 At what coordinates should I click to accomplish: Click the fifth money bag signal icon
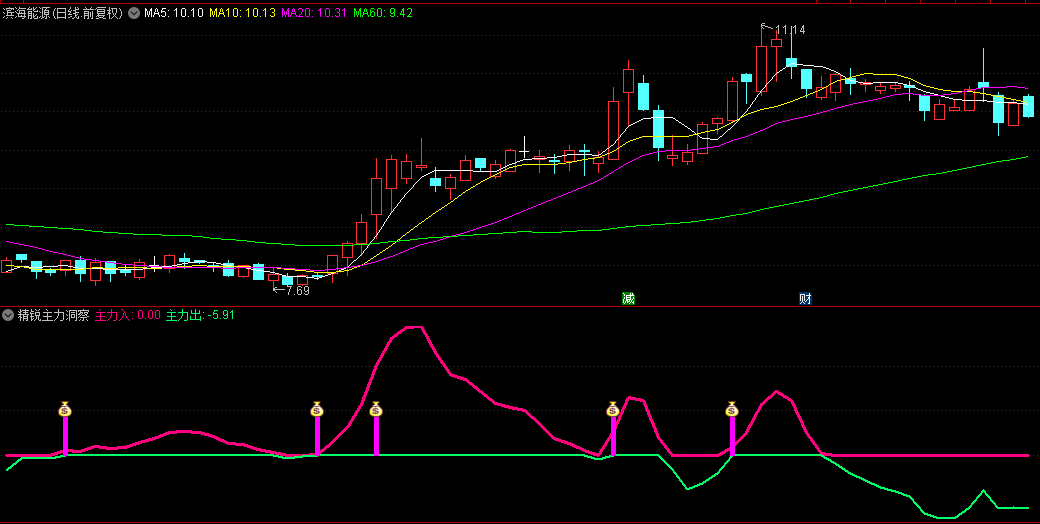732,408
